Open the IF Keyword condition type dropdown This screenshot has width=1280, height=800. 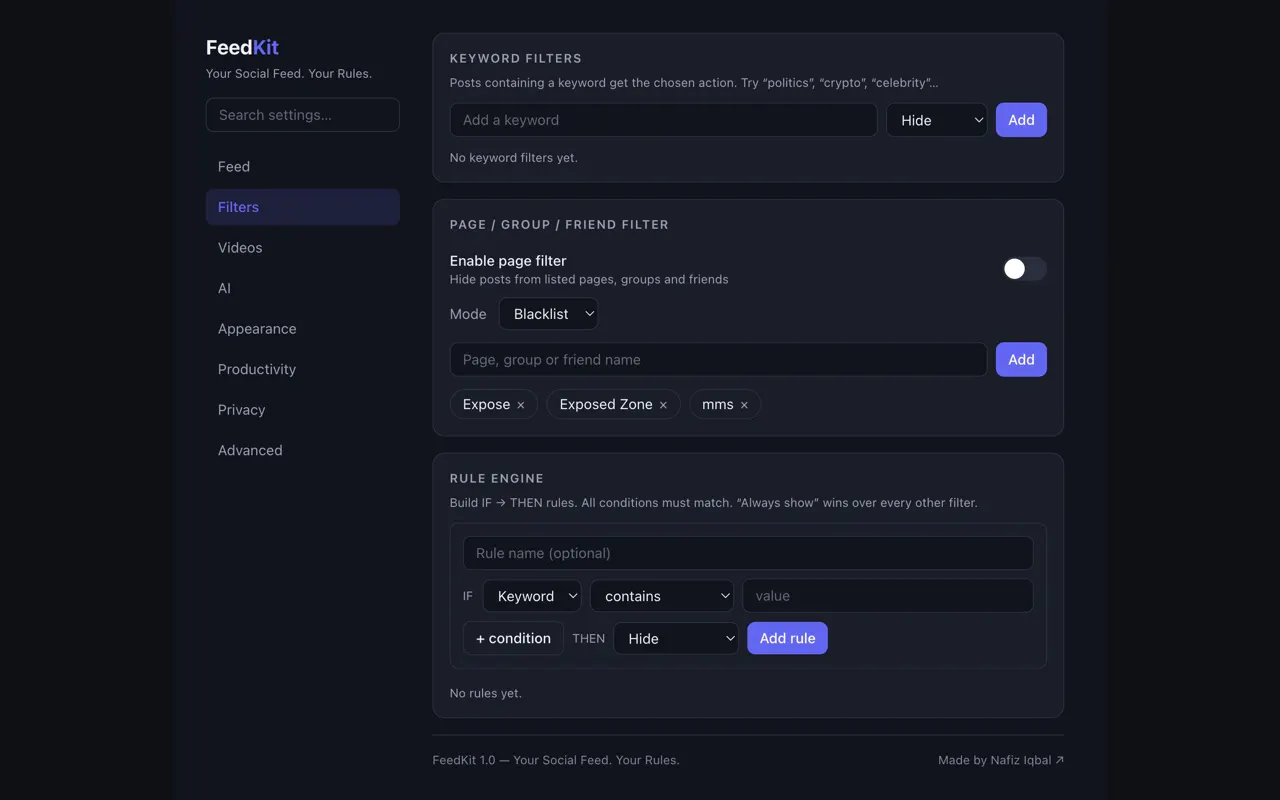click(x=532, y=596)
